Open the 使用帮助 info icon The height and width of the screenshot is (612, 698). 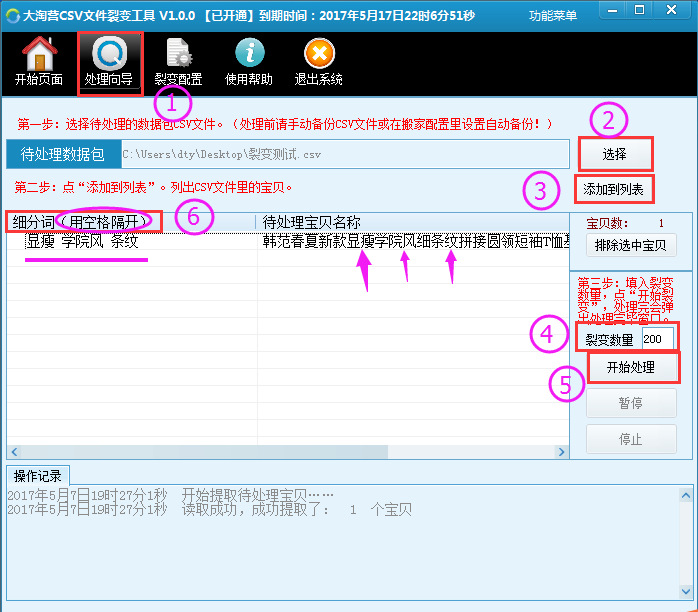point(249,61)
